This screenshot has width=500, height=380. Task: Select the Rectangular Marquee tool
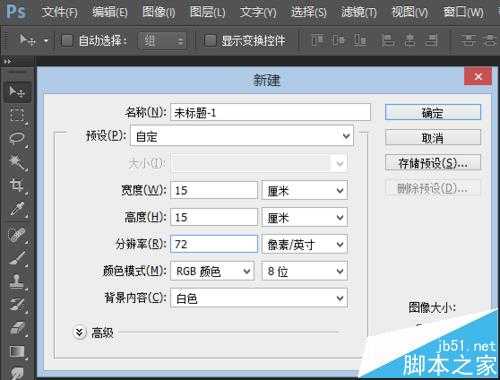click(17, 115)
